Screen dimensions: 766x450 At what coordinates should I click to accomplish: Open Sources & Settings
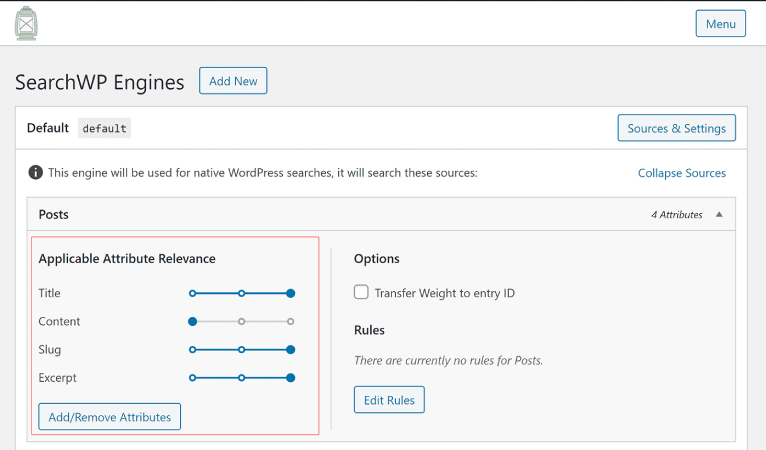(x=677, y=128)
